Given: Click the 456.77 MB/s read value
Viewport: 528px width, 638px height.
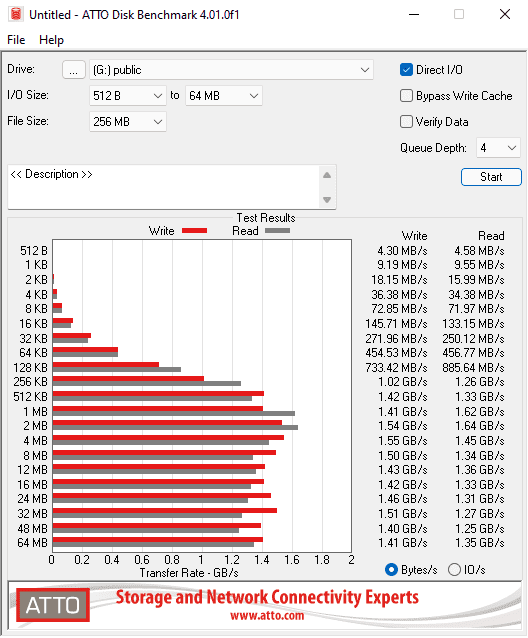Looking at the screenshot, I should click(x=473, y=353).
